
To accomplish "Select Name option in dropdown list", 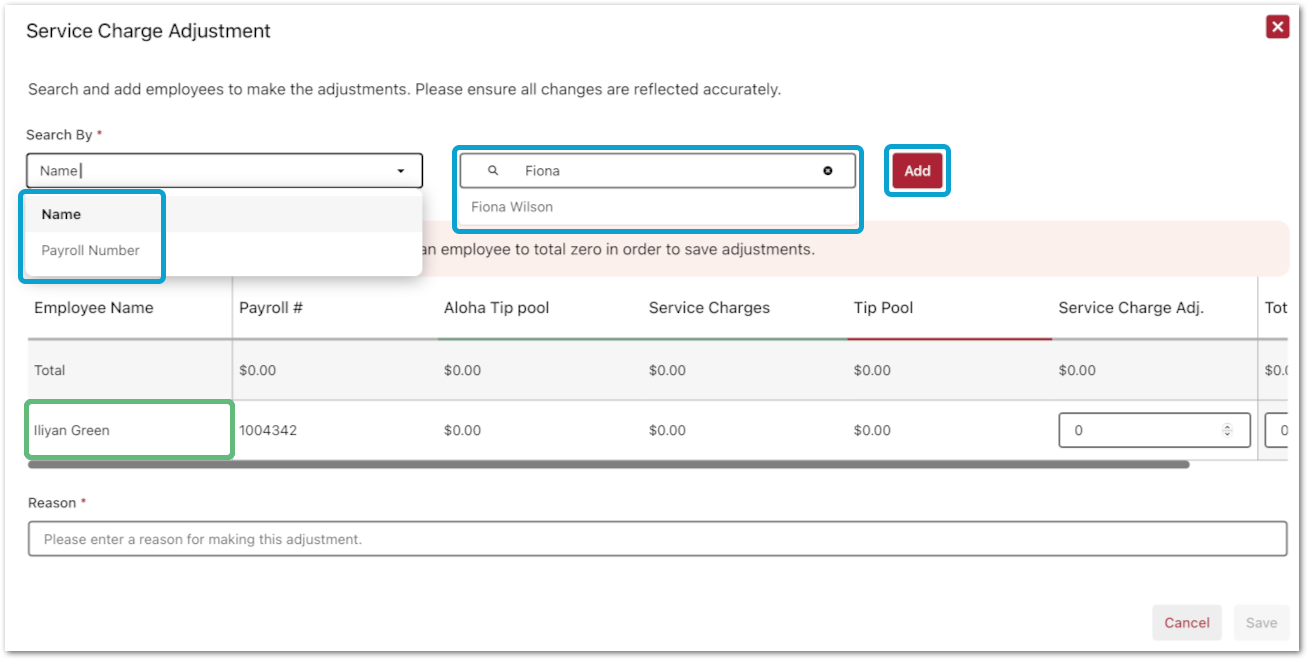I will [x=61, y=214].
